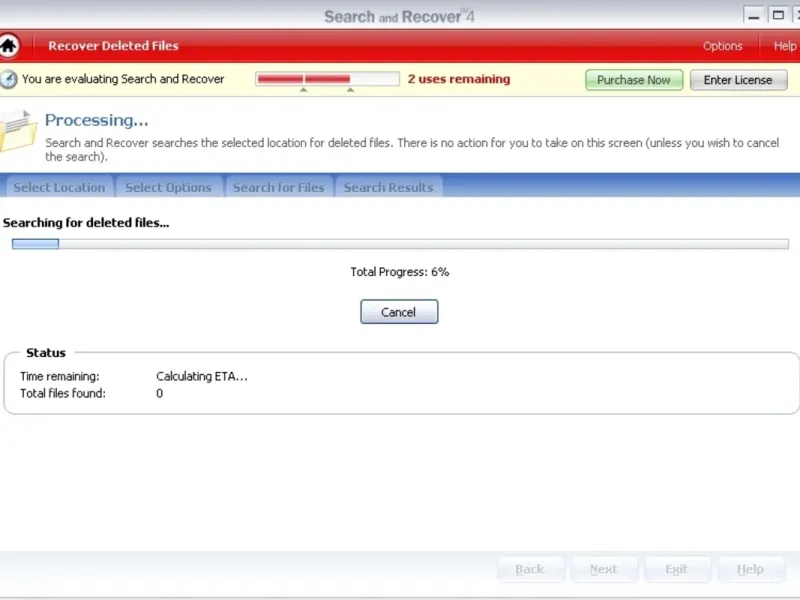This screenshot has height=600, width=800.
Task: Click the Exit button
Action: click(x=677, y=569)
